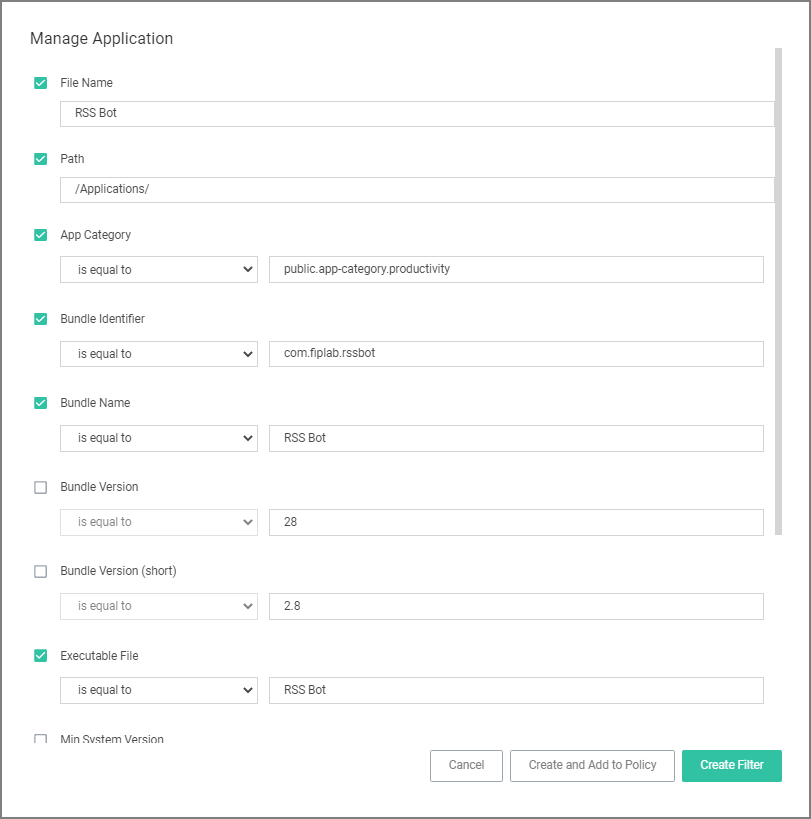Image resolution: width=811 pixels, height=819 pixels.
Task: Check the Bundle Version (short) checkbox
Action: [x=40, y=571]
